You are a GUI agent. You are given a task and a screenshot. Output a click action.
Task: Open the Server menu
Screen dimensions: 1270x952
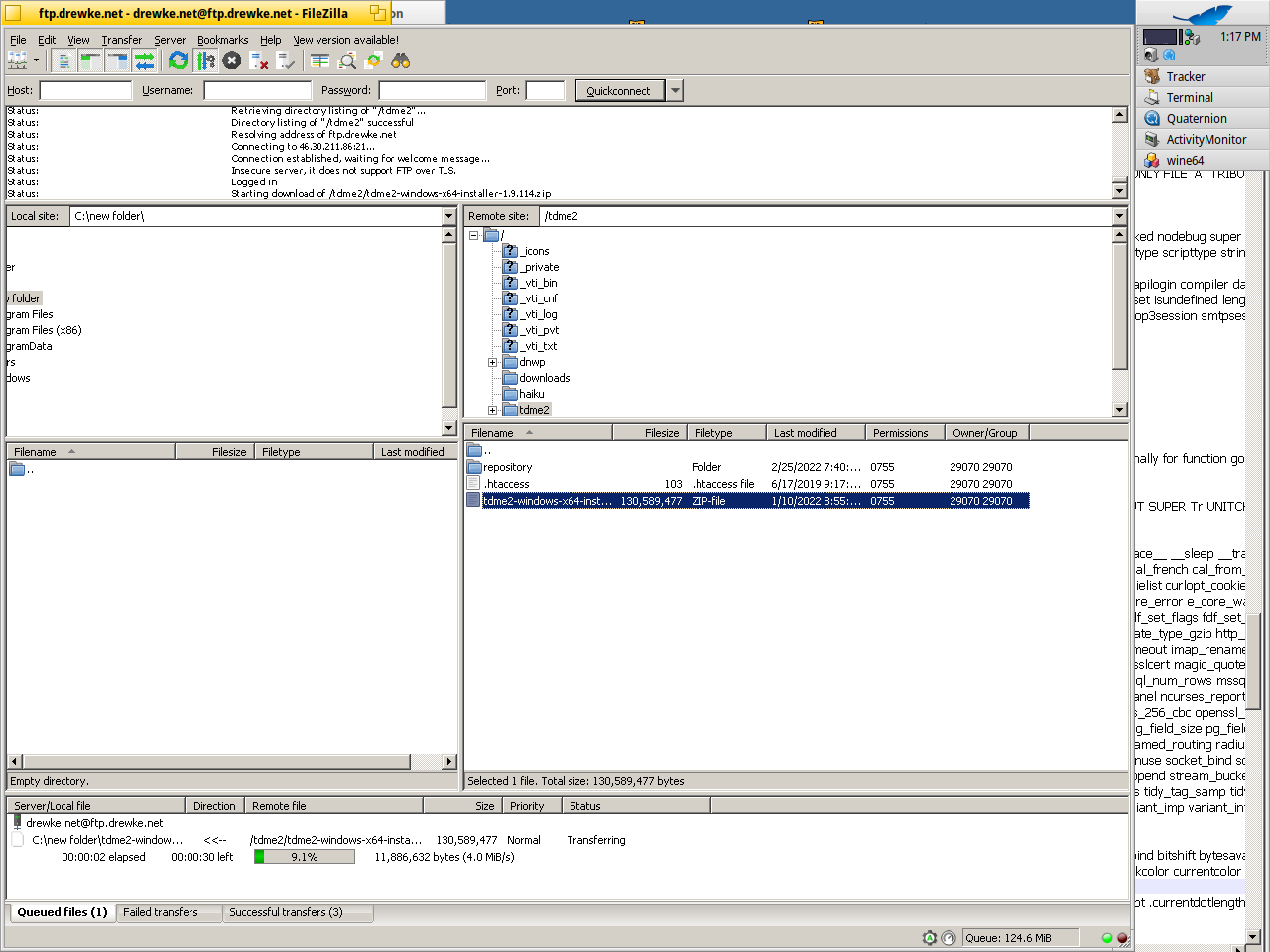170,40
